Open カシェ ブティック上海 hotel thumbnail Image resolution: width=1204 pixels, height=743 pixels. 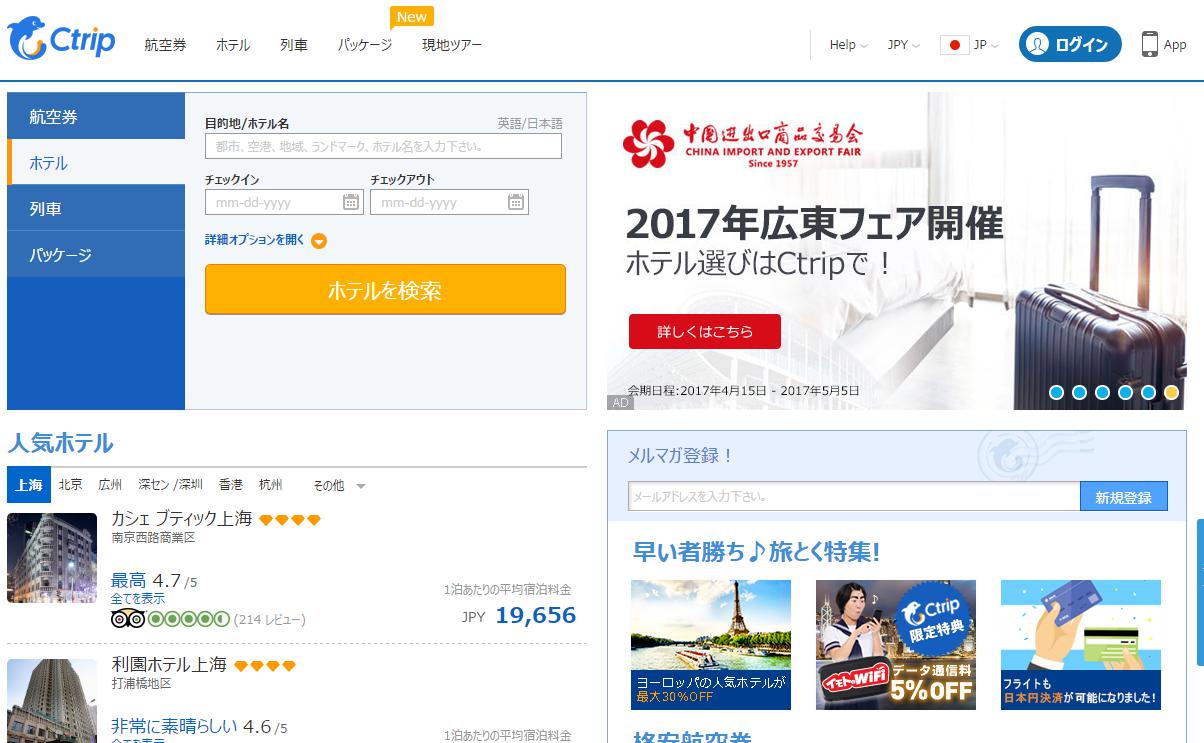52,557
